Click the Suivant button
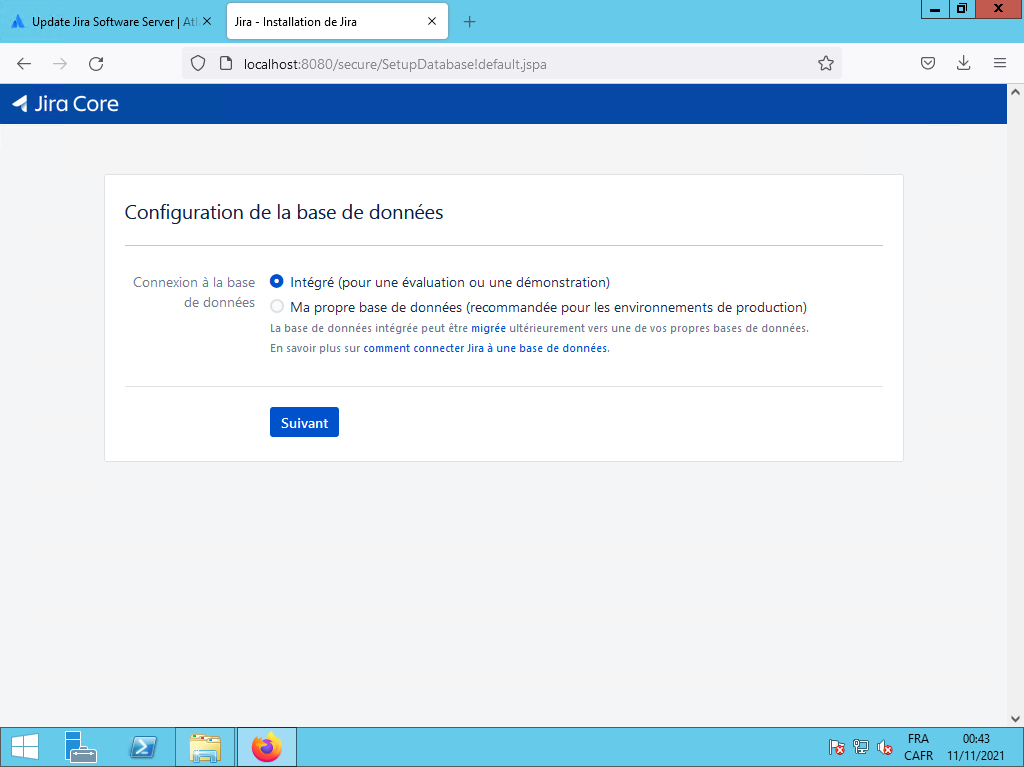 point(304,423)
